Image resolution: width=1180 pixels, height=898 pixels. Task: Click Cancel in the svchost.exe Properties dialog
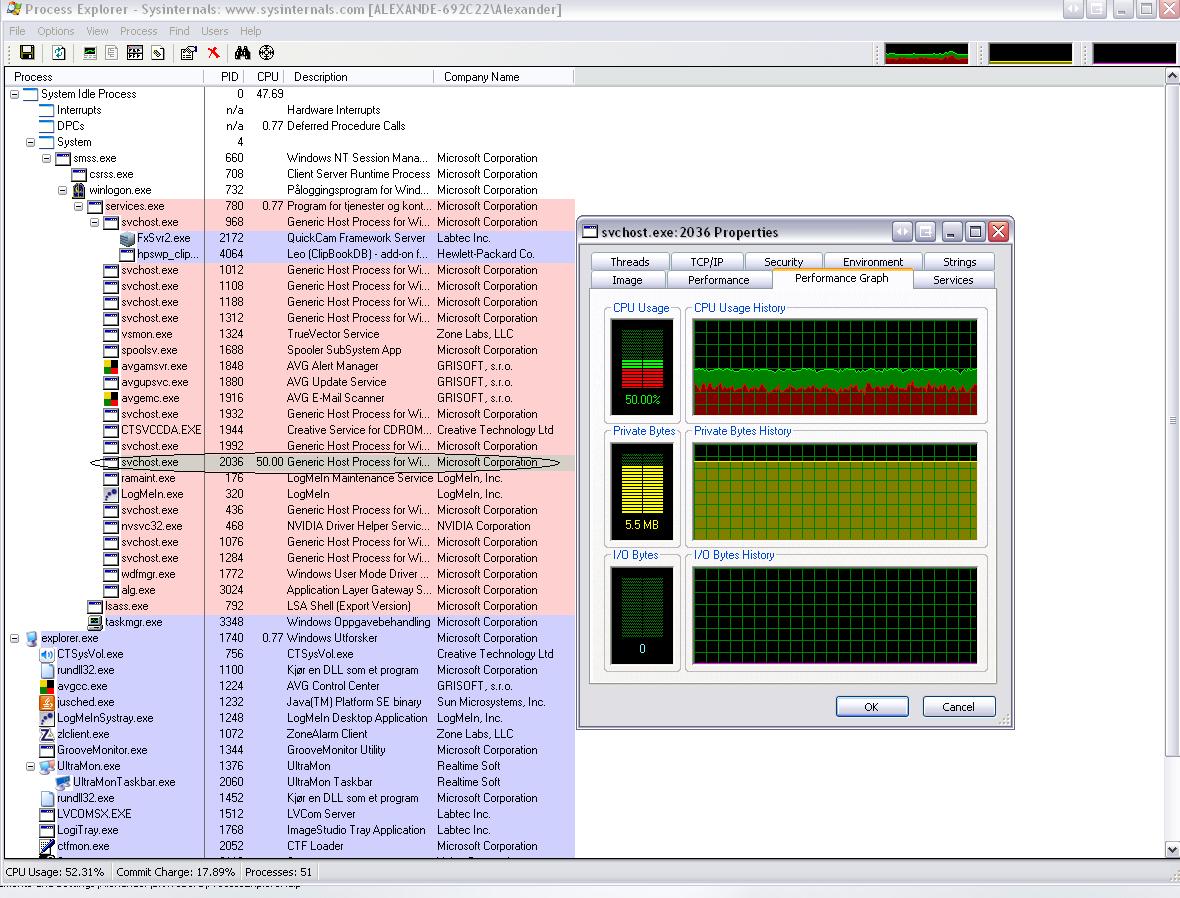(x=958, y=707)
